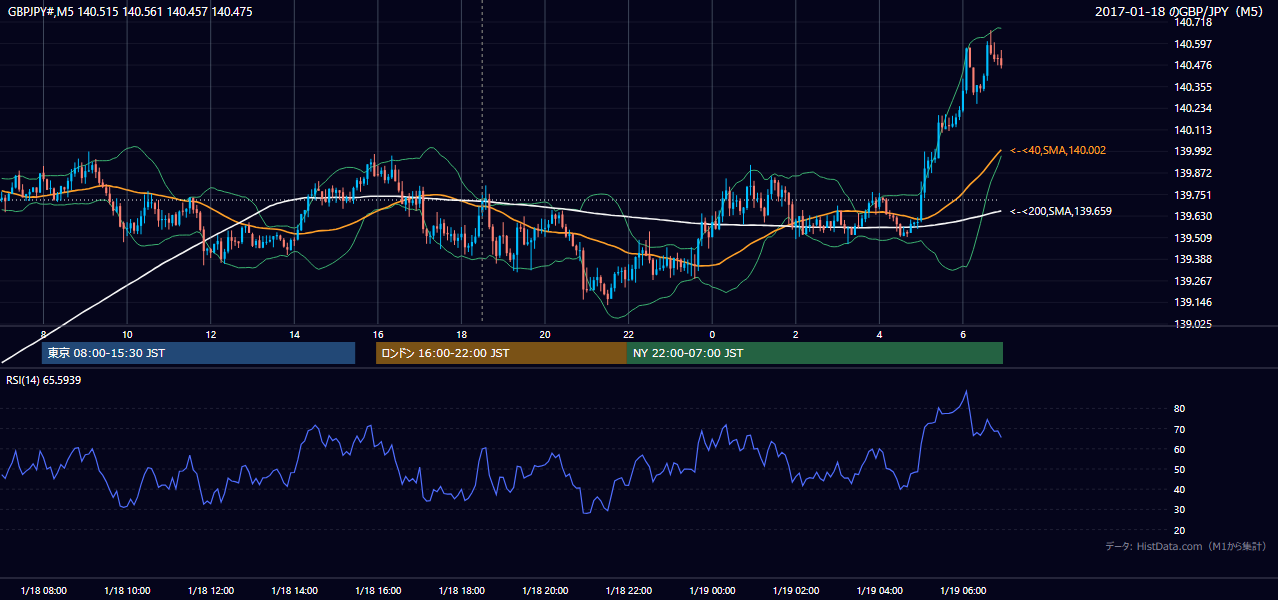The width and height of the screenshot is (1278, 600).
Task: Click price axis value 139.388
Action: (x=1192, y=259)
